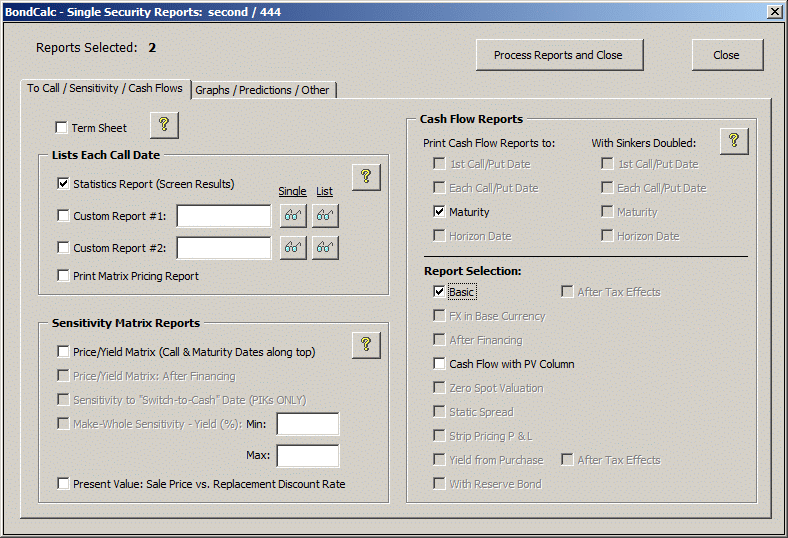The width and height of the screenshot is (788, 538).
Task: Open help for Cash Flow Reports
Action: point(734,141)
